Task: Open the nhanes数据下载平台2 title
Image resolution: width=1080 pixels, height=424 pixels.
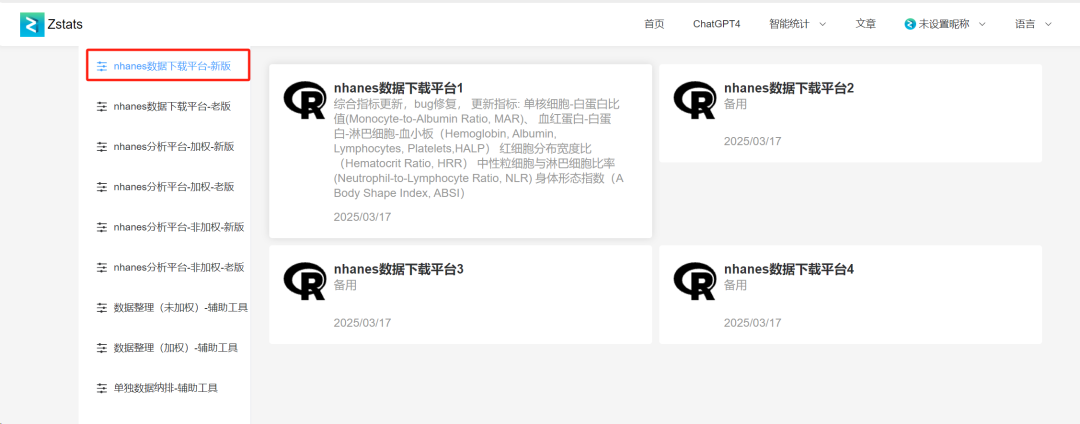Action: [x=789, y=88]
